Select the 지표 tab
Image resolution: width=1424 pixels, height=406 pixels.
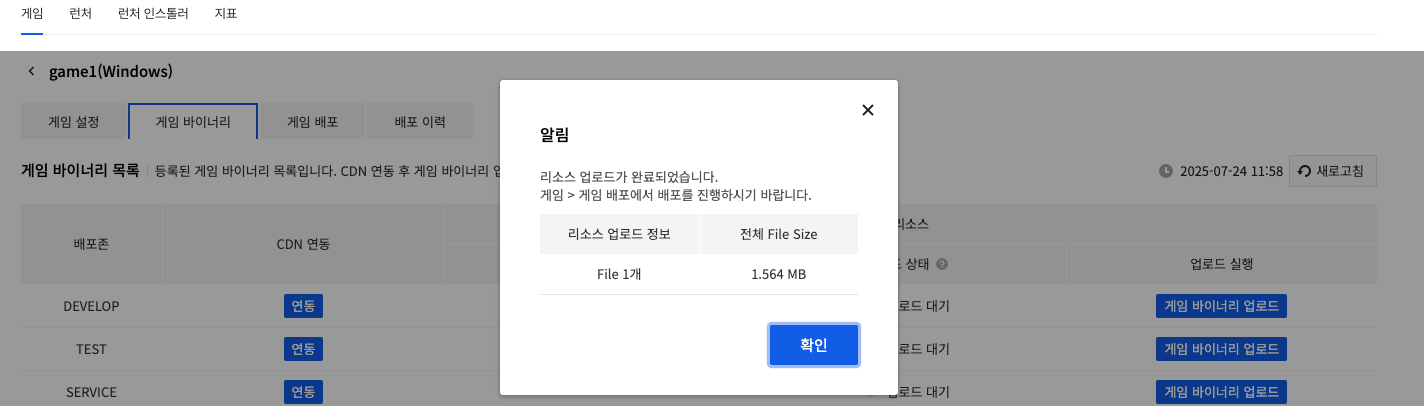click(226, 15)
